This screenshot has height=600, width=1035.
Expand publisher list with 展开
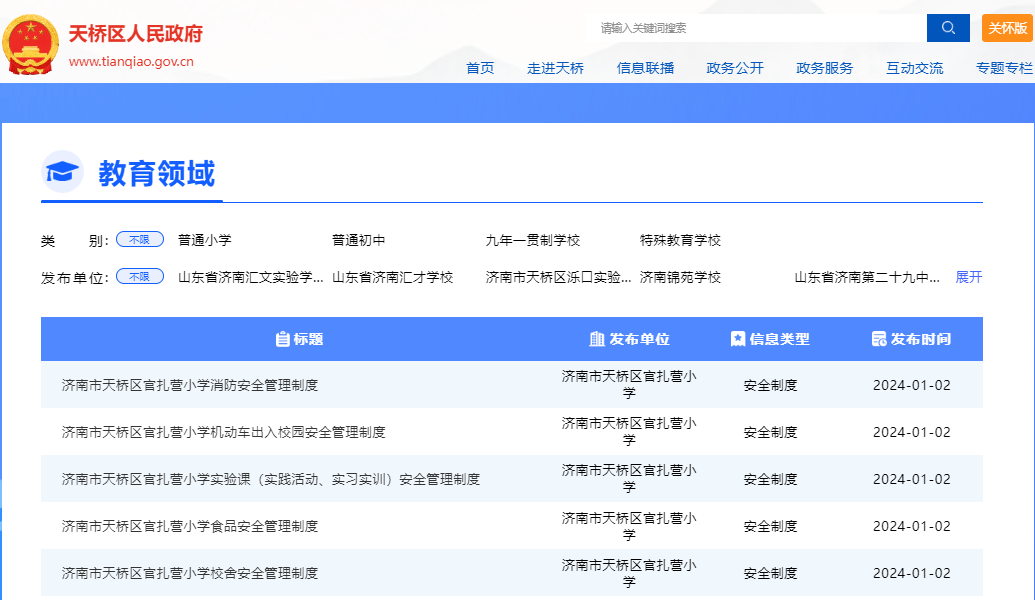coord(968,277)
